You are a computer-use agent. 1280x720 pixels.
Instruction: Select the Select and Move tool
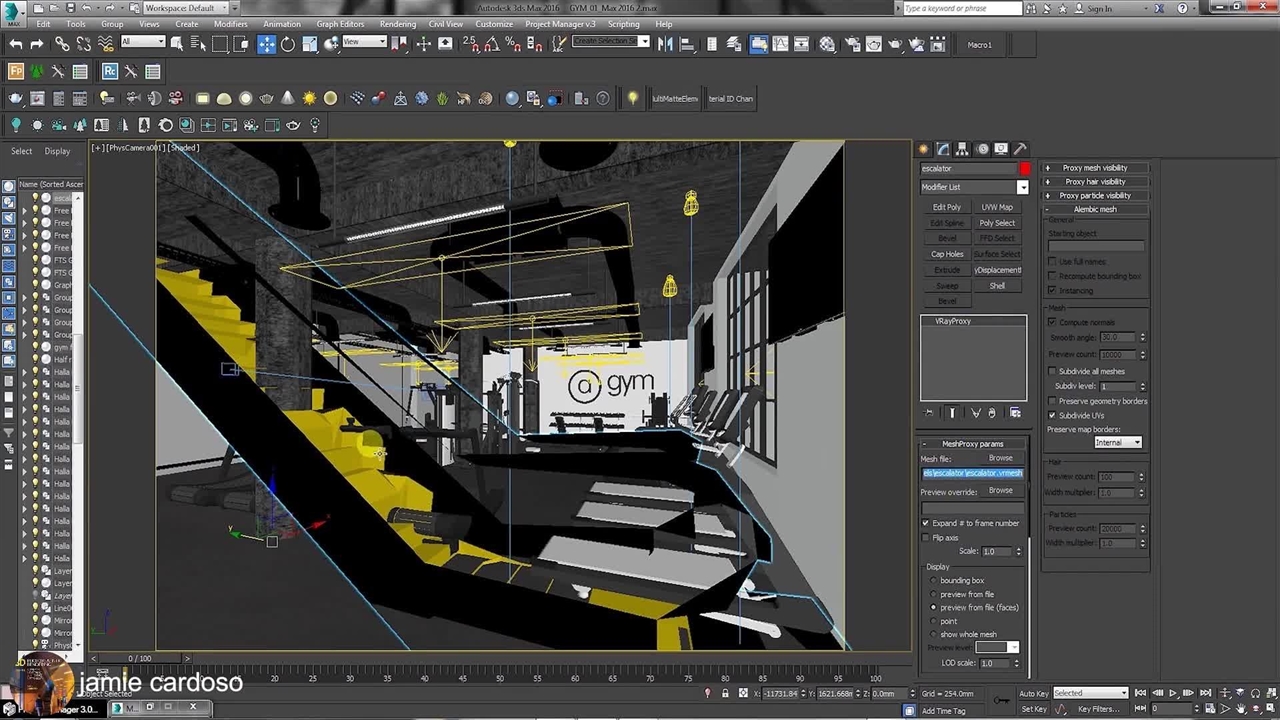click(x=266, y=44)
